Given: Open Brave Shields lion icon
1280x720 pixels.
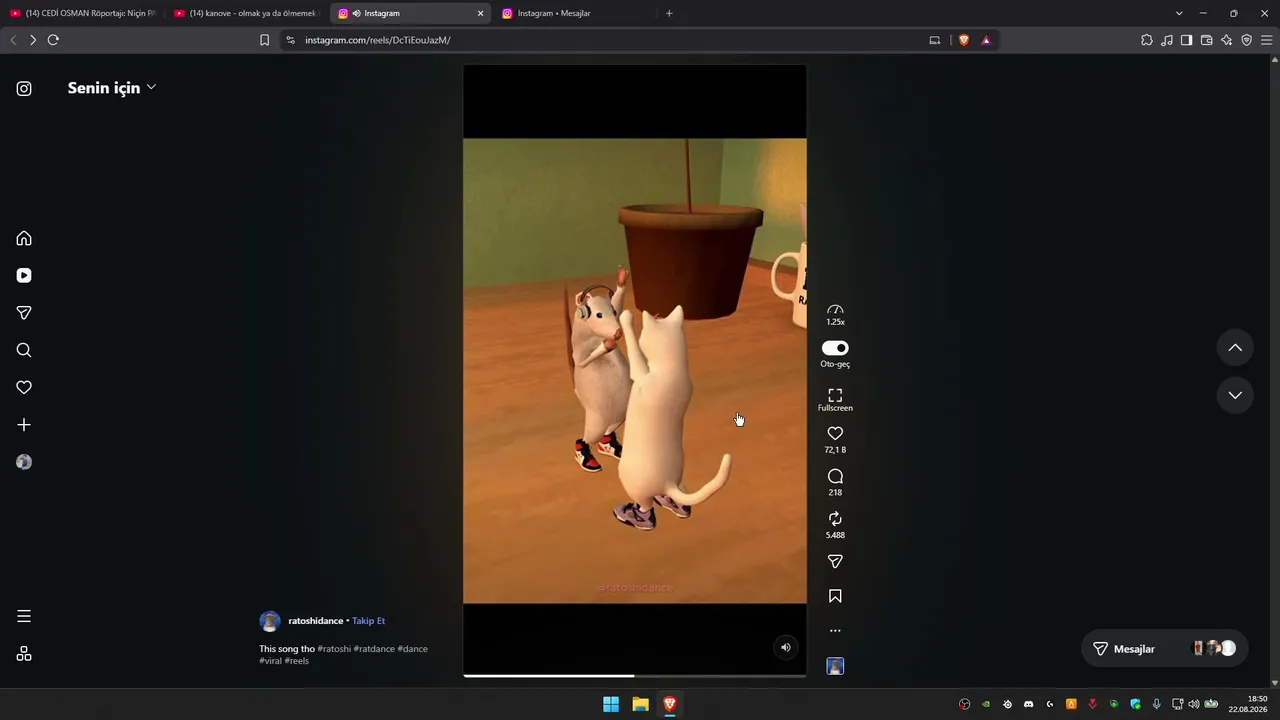Looking at the screenshot, I should [964, 40].
